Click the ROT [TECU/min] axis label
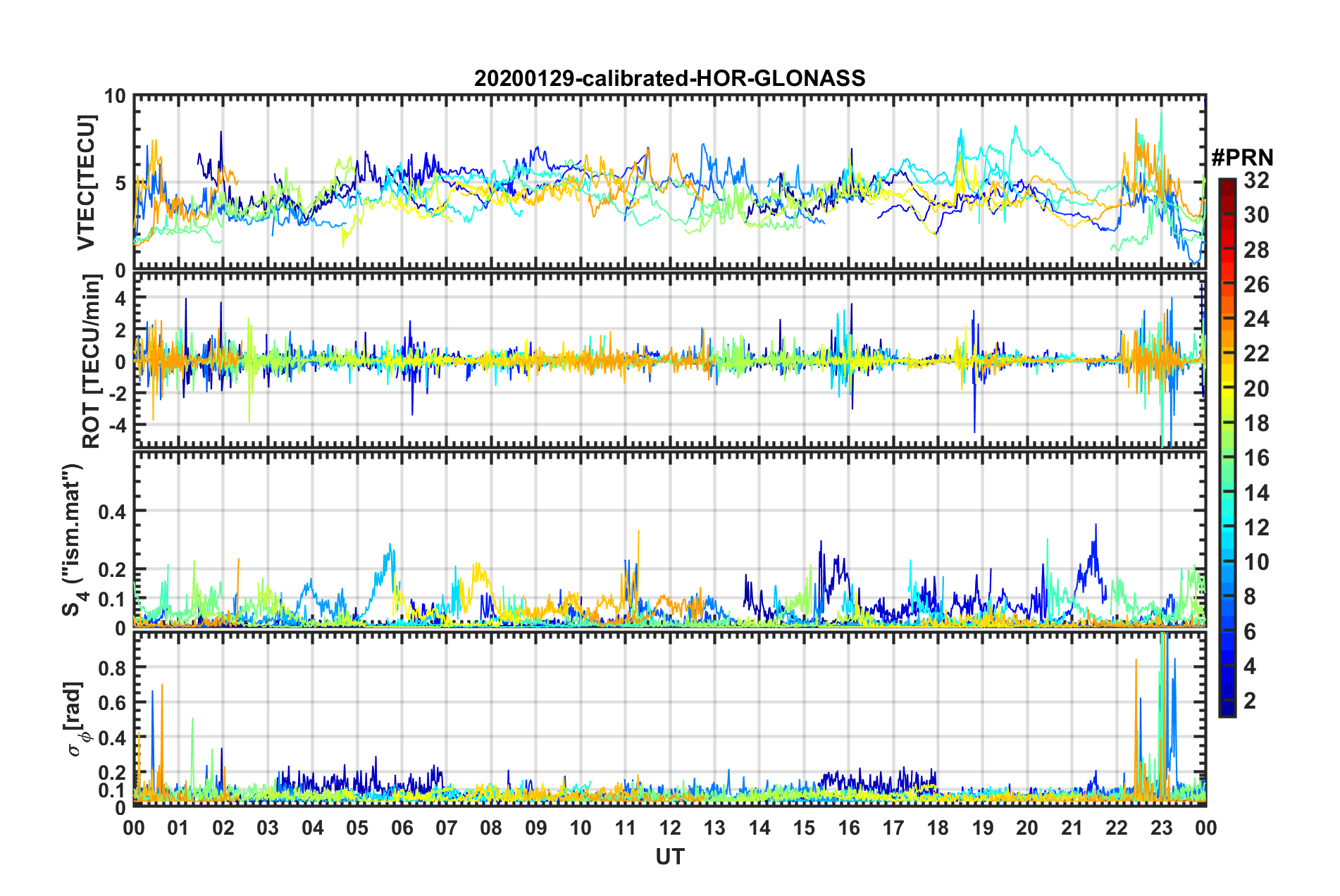 point(92,361)
